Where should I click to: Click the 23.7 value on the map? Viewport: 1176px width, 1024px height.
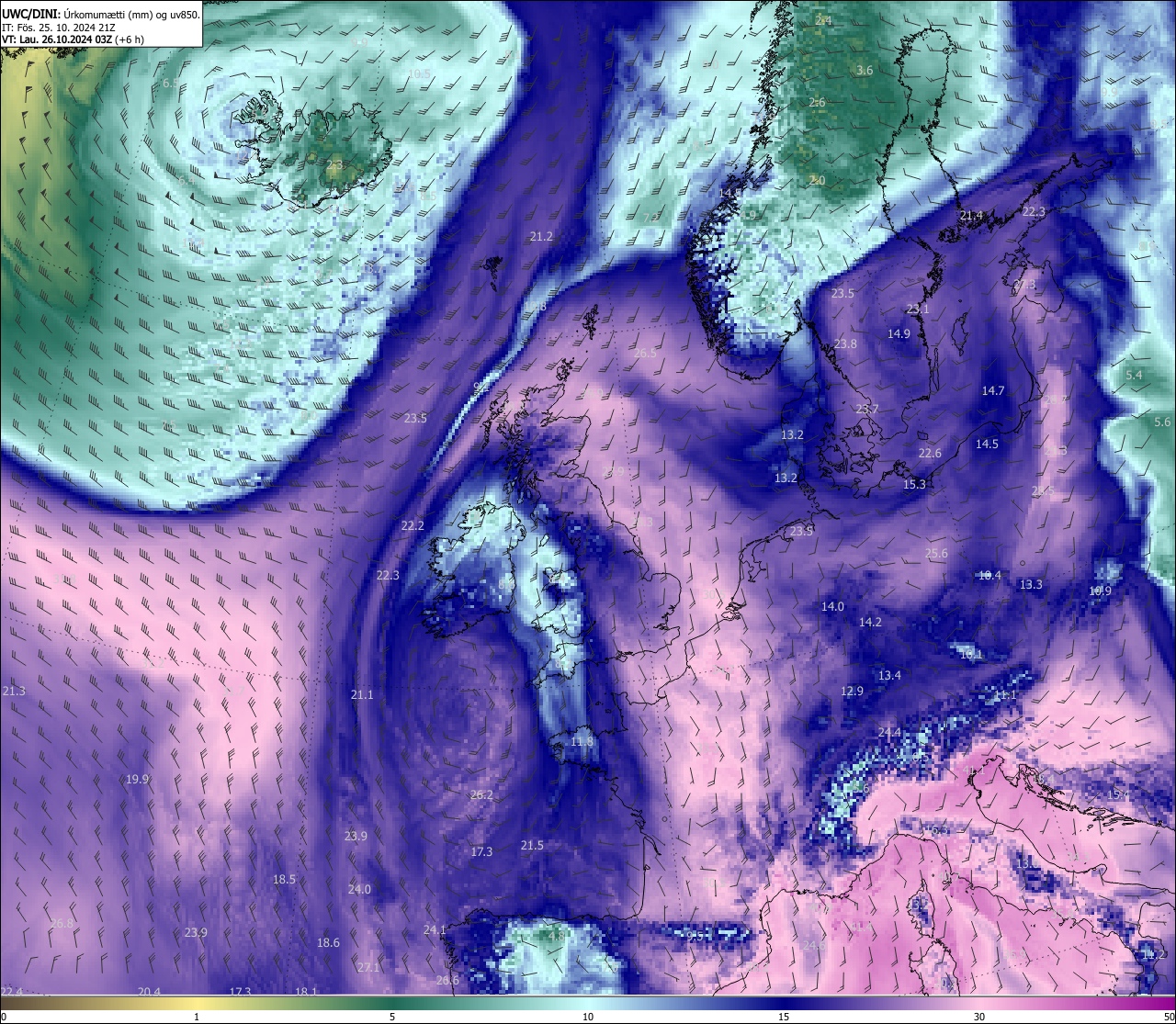[x=867, y=410]
